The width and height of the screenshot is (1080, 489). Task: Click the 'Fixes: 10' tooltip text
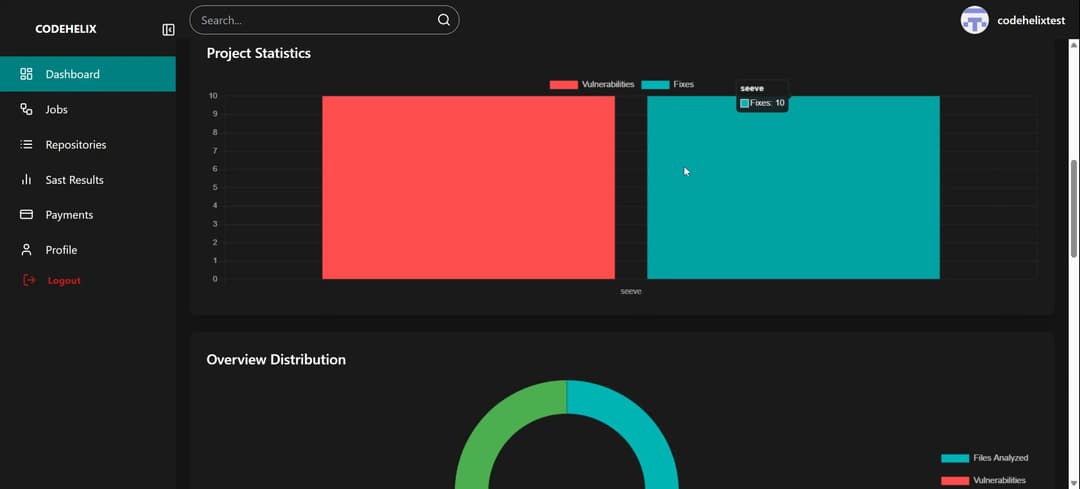[767, 103]
